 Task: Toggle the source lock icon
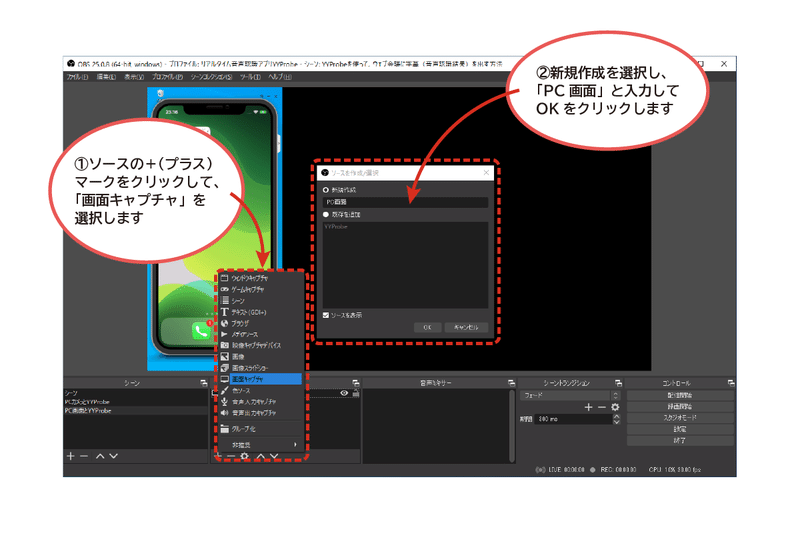pos(356,393)
